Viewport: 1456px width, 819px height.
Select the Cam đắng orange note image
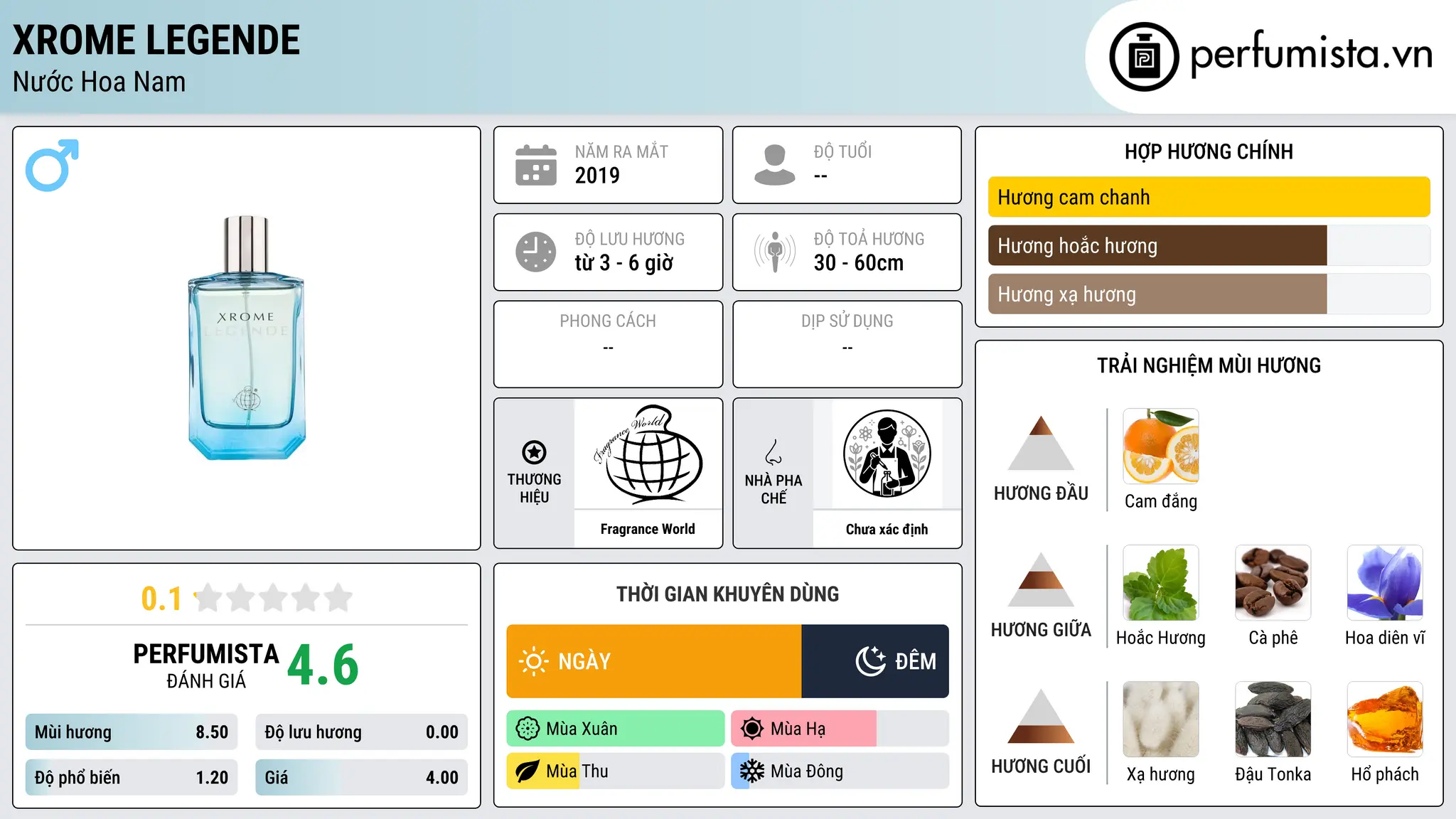click(1161, 446)
